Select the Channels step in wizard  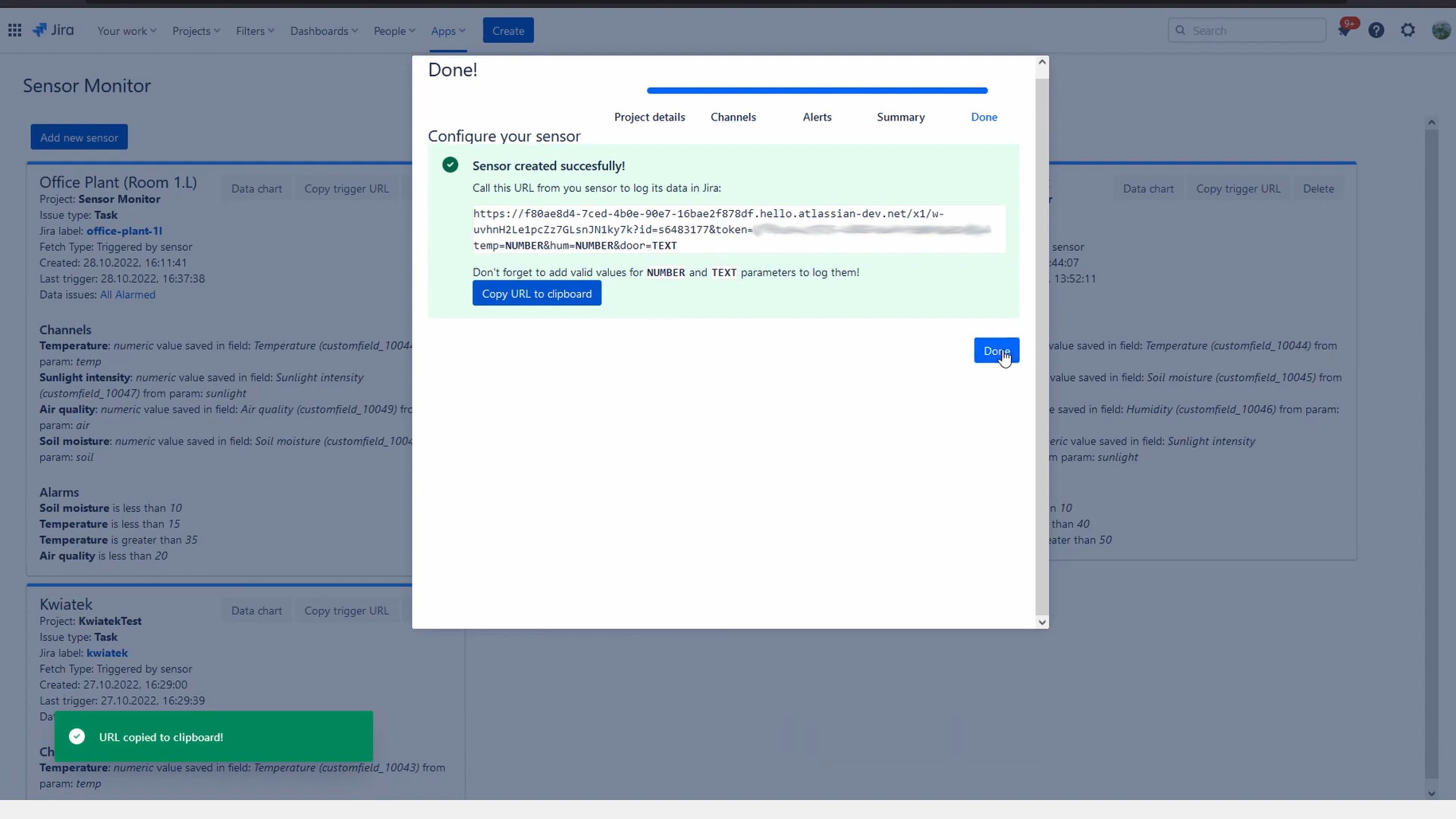733,117
